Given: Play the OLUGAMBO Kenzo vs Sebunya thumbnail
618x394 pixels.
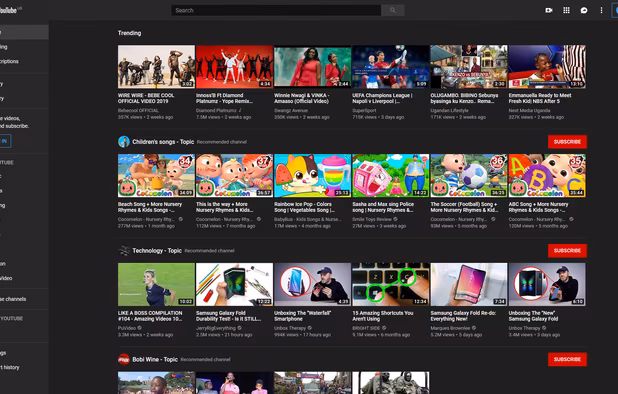Looking at the screenshot, I should pyautogui.click(x=469, y=67).
